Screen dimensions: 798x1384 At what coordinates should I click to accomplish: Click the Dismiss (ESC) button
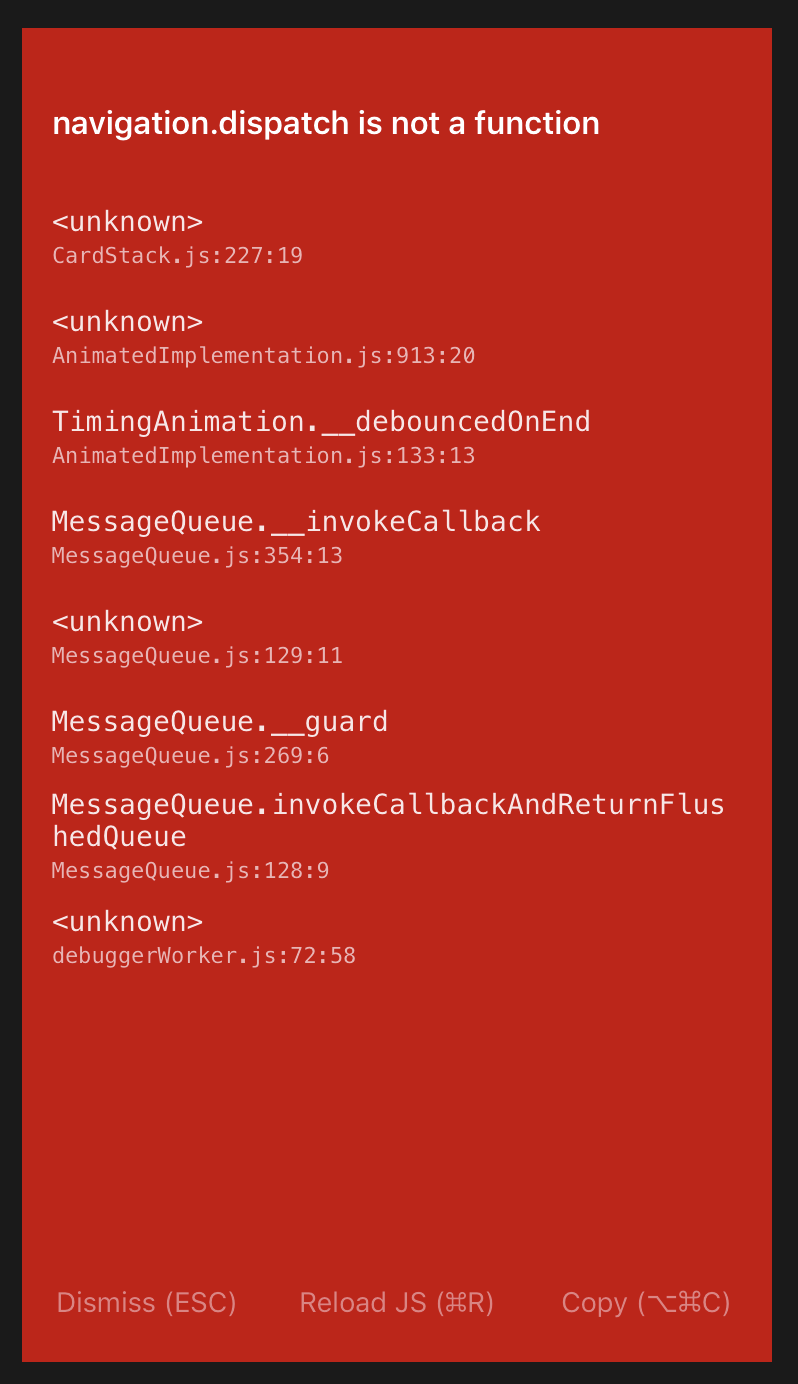click(x=145, y=1302)
